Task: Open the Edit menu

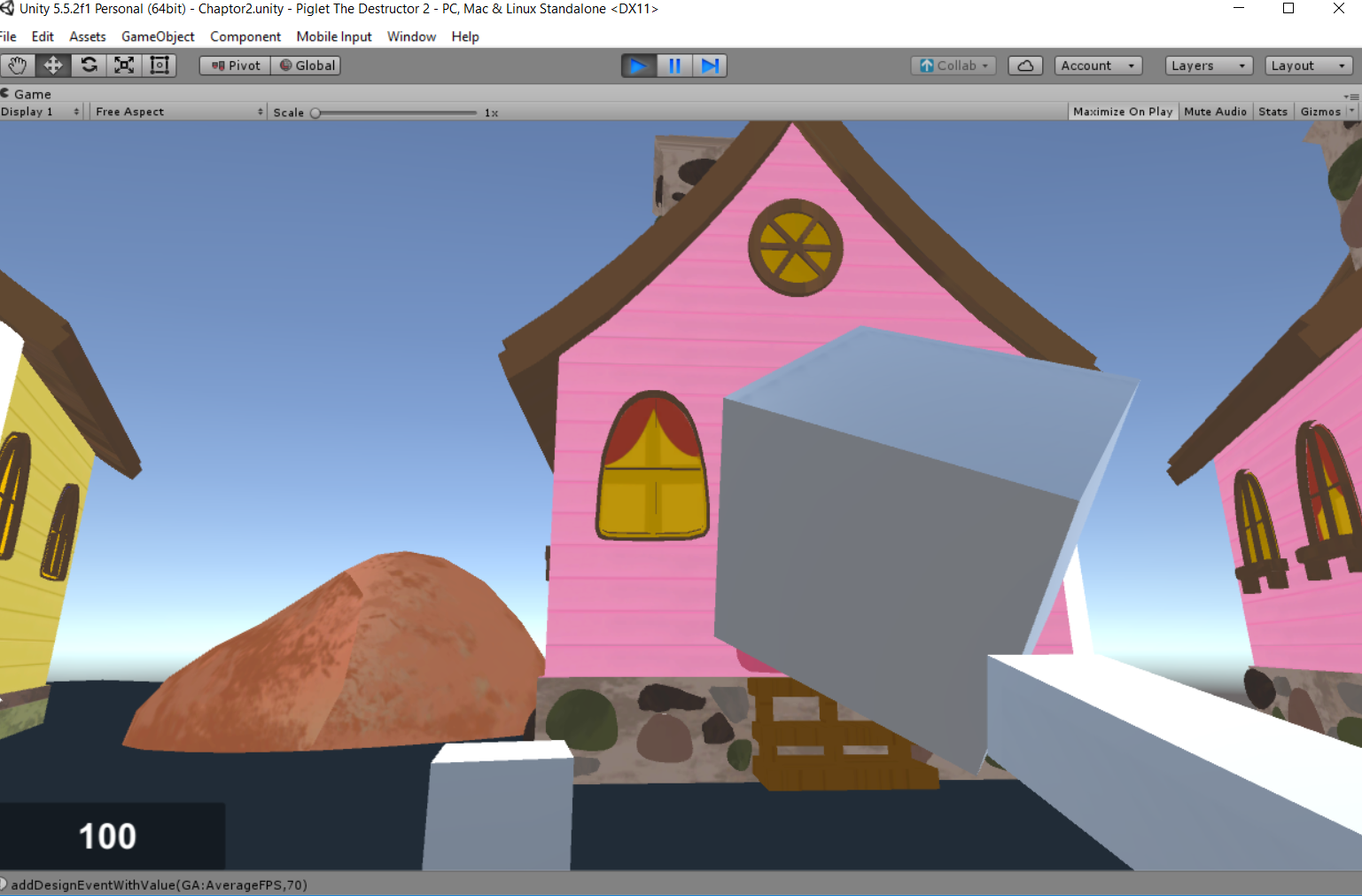Action: coord(43,36)
